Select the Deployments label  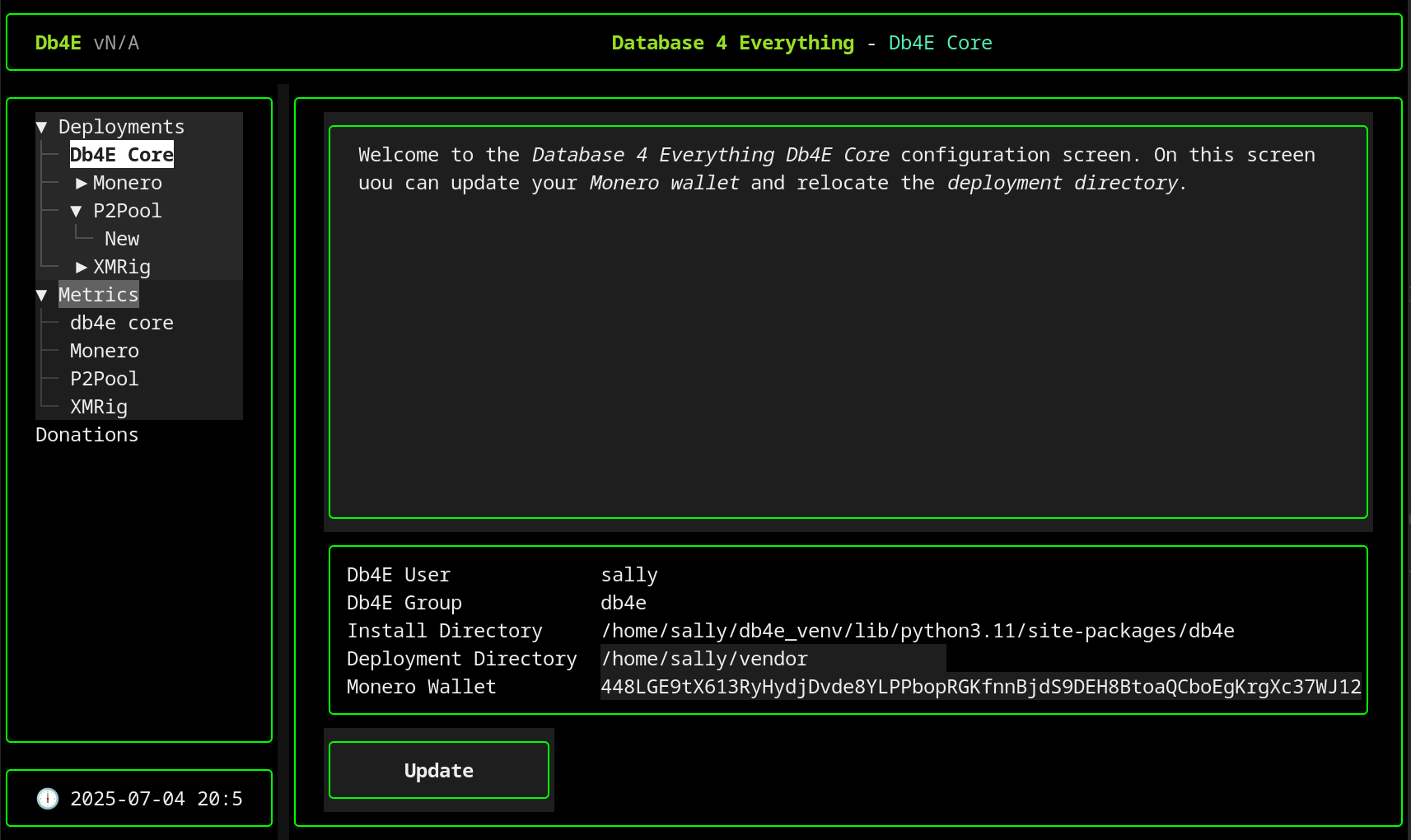click(122, 127)
